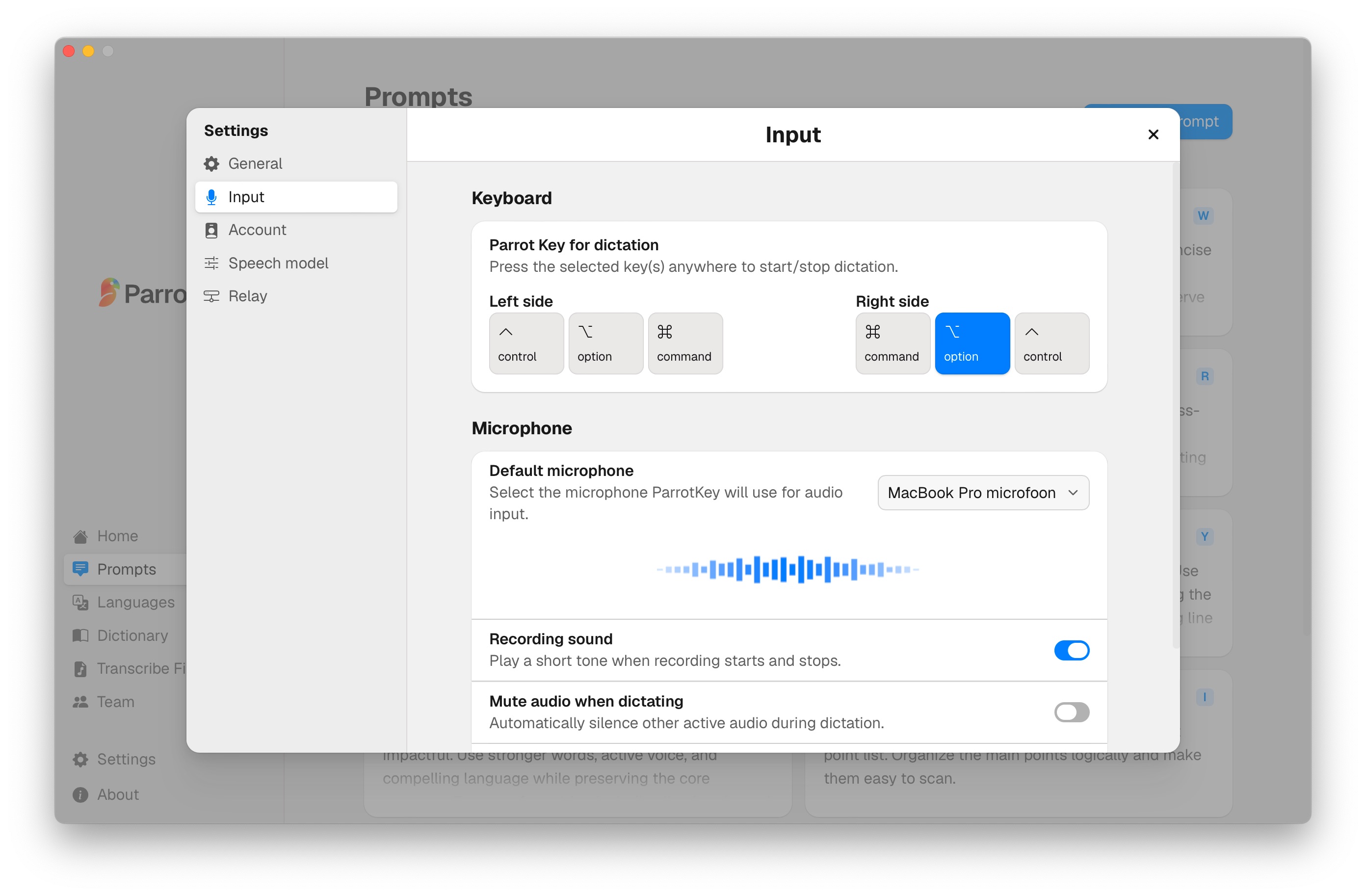The image size is (1366, 896).
Task: Click the I shortcut badge on prompt card
Action: coord(1205,697)
